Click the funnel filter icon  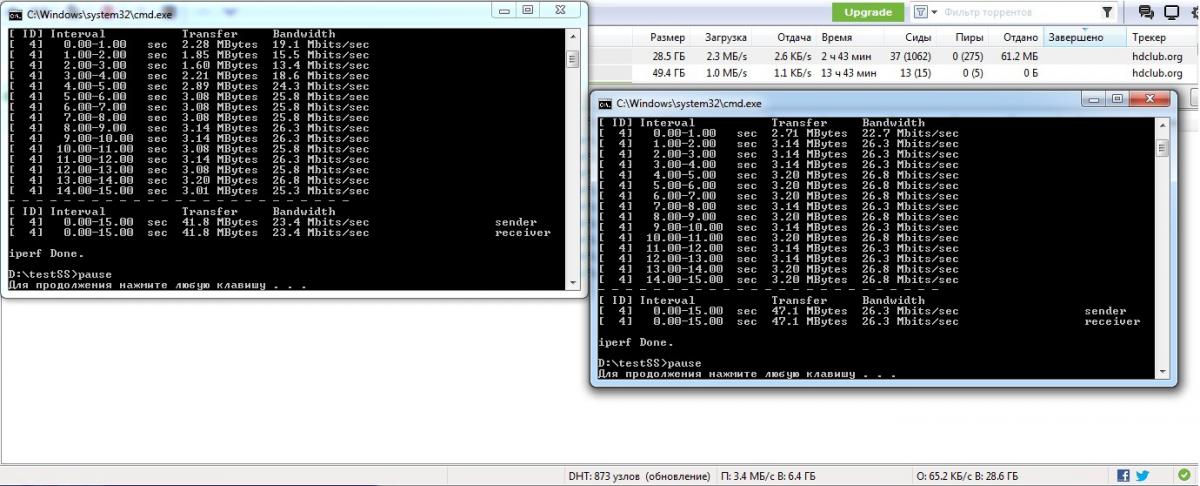pyautogui.click(x=1107, y=12)
